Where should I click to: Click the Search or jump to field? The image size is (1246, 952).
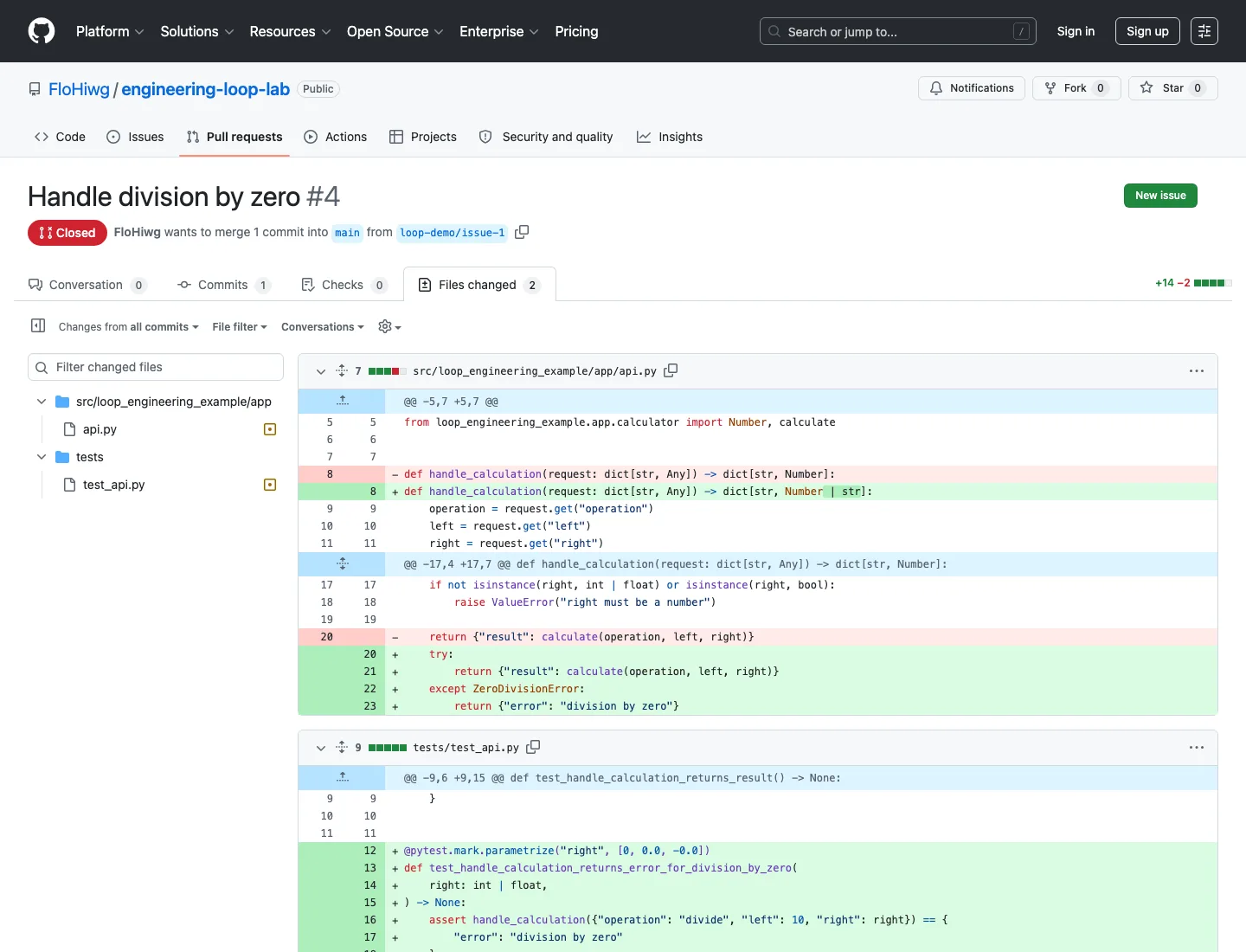[x=897, y=31]
